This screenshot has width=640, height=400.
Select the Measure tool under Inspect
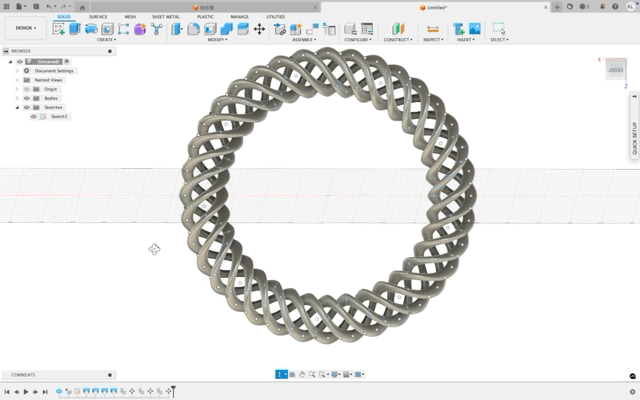pyautogui.click(x=432, y=29)
